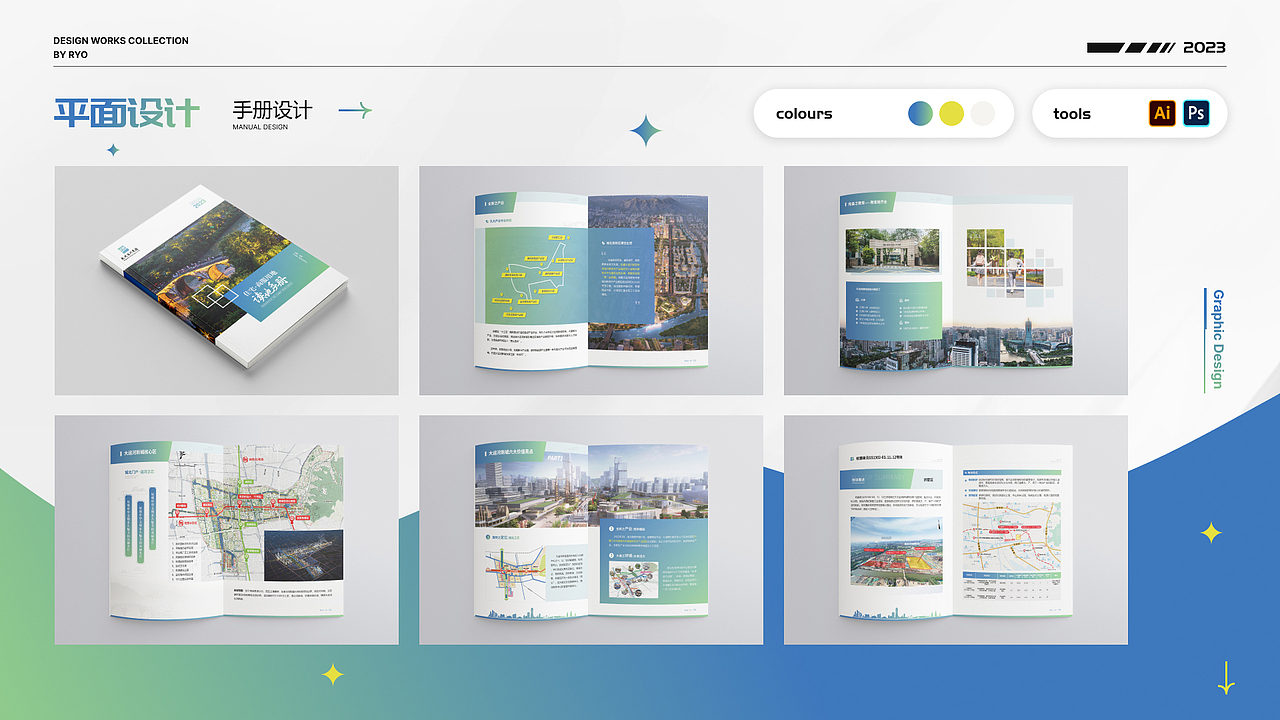Select the yellow colour swatch
The height and width of the screenshot is (720, 1280).
(x=951, y=113)
